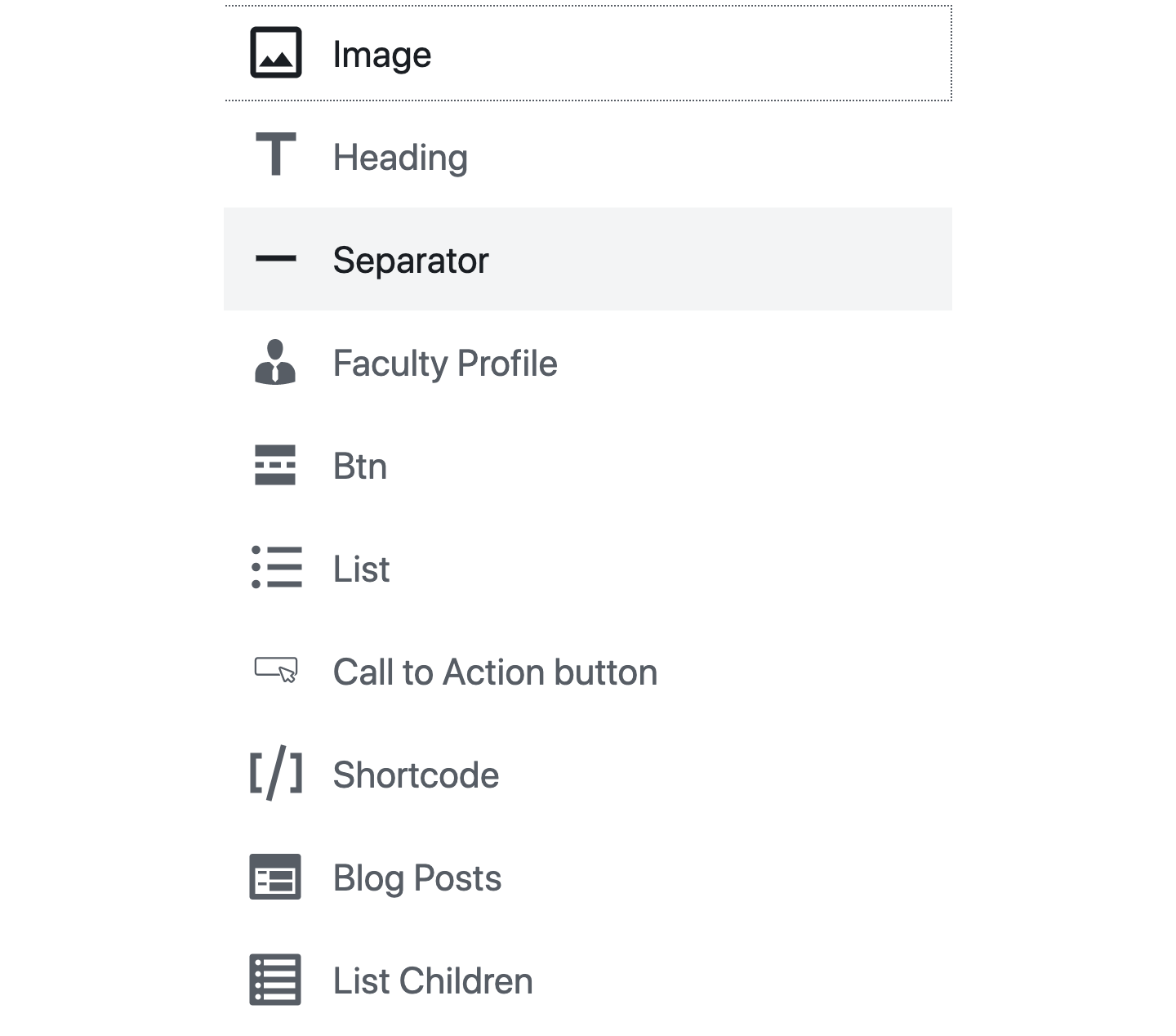Click the Blog Posts layout icon
The image size is (1176, 1036).
click(x=276, y=877)
